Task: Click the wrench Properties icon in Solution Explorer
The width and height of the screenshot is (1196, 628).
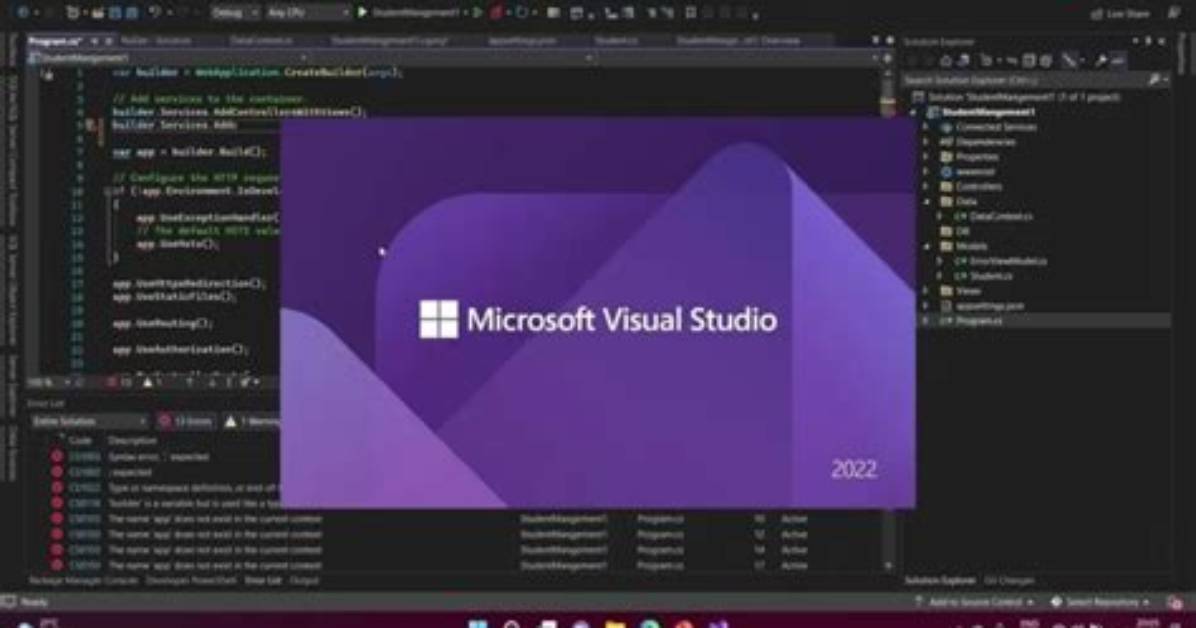Action: tap(1101, 61)
